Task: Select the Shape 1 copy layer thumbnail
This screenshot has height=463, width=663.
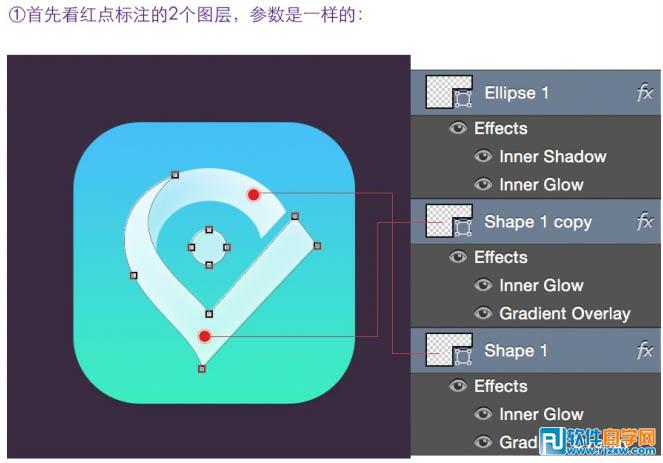Action: tap(449, 221)
